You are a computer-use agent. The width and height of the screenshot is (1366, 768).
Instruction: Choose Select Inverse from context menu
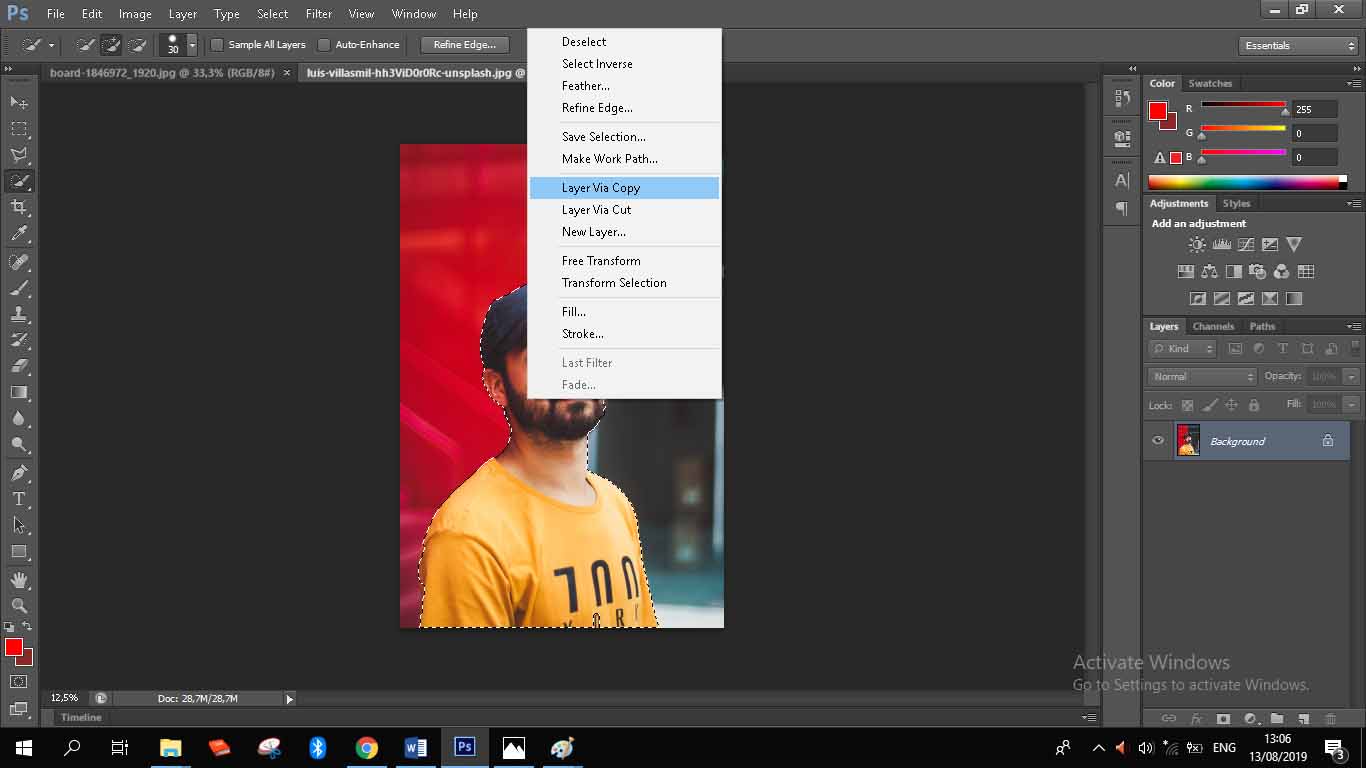[x=597, y=64]
